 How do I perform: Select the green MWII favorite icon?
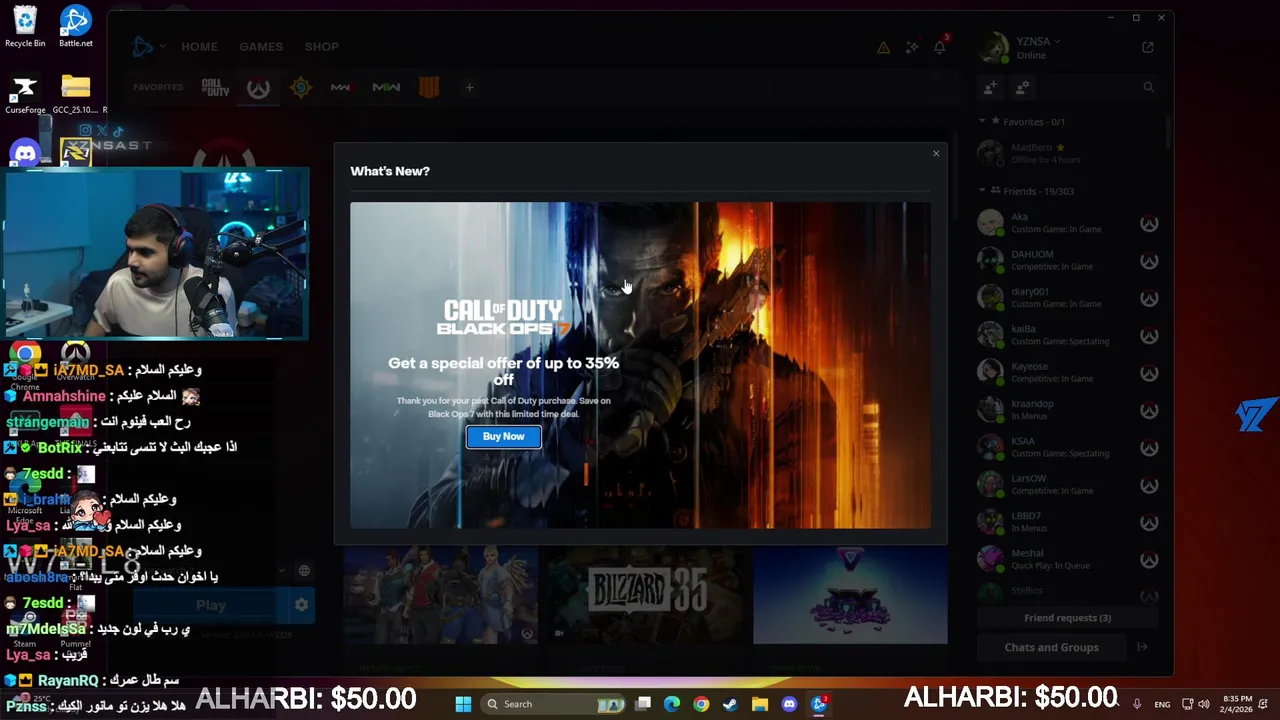coord(385,87)
